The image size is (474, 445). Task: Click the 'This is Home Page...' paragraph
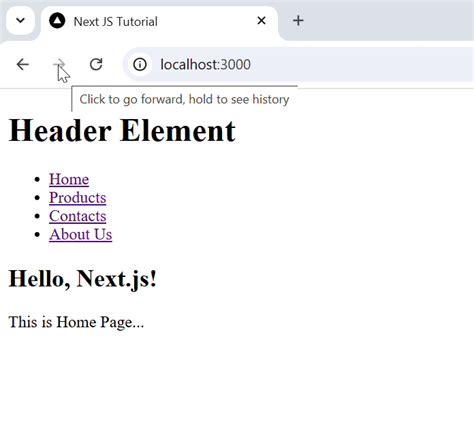pyautogui.click(x=76, y=322)
